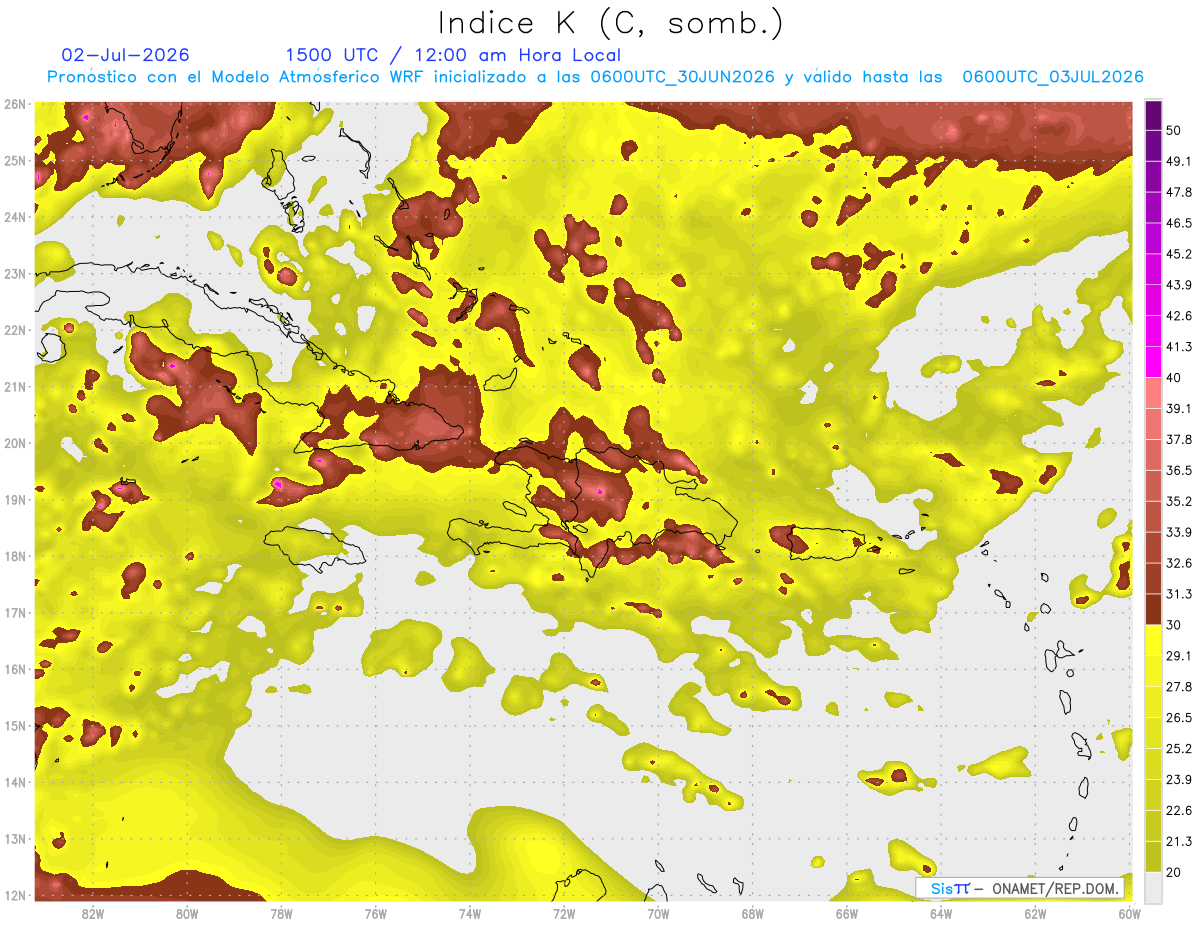The width and height of the screenshot is (1200, 927).
Task: Click the '50' color scale value
Action: click(x=1175, y=130)
